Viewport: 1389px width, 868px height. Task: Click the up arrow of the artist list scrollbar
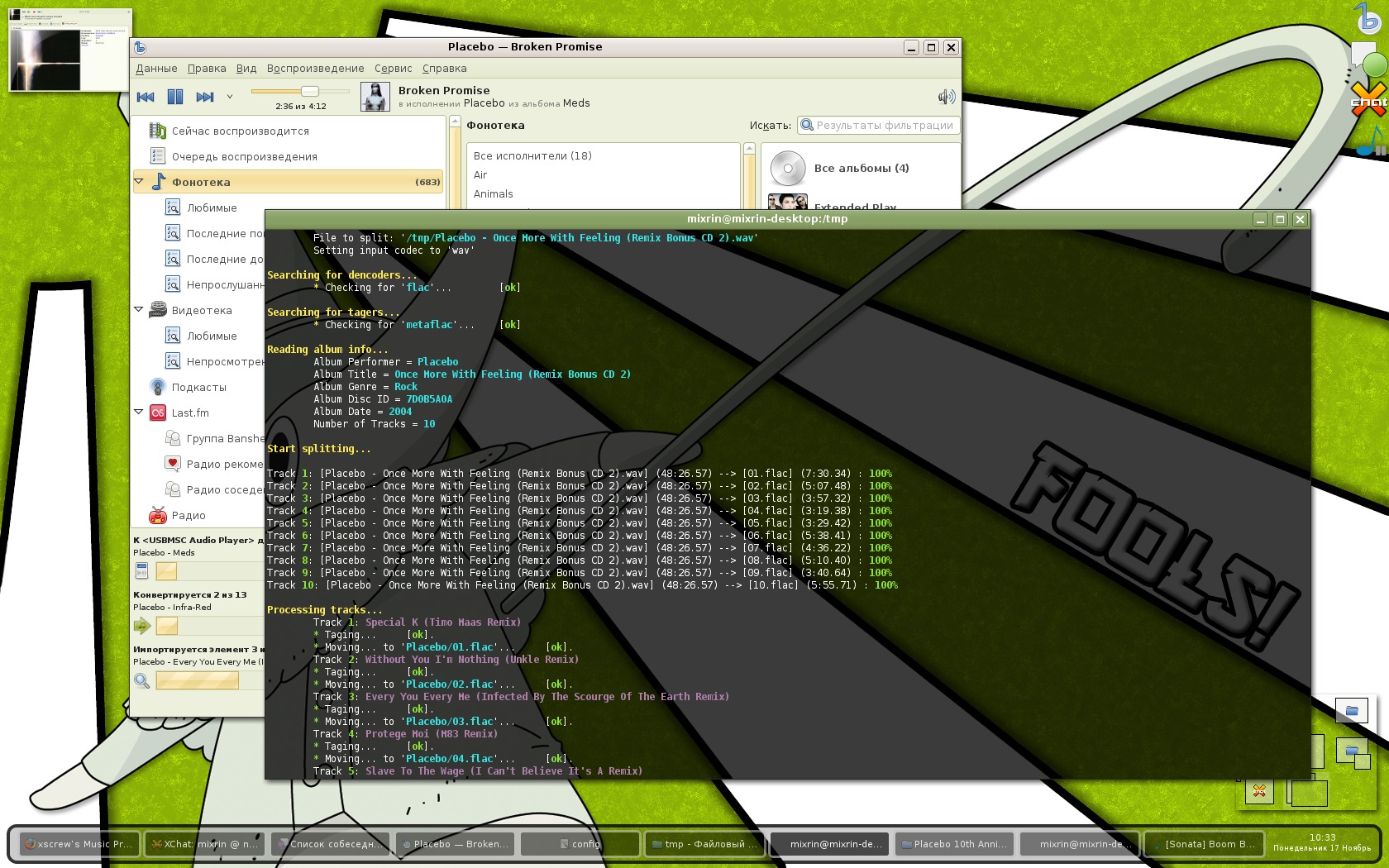[x=750, y=150]
